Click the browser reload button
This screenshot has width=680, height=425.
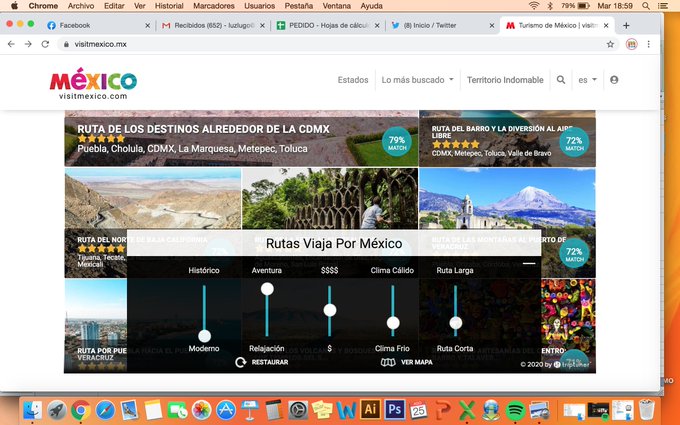[x=46, y=44]
